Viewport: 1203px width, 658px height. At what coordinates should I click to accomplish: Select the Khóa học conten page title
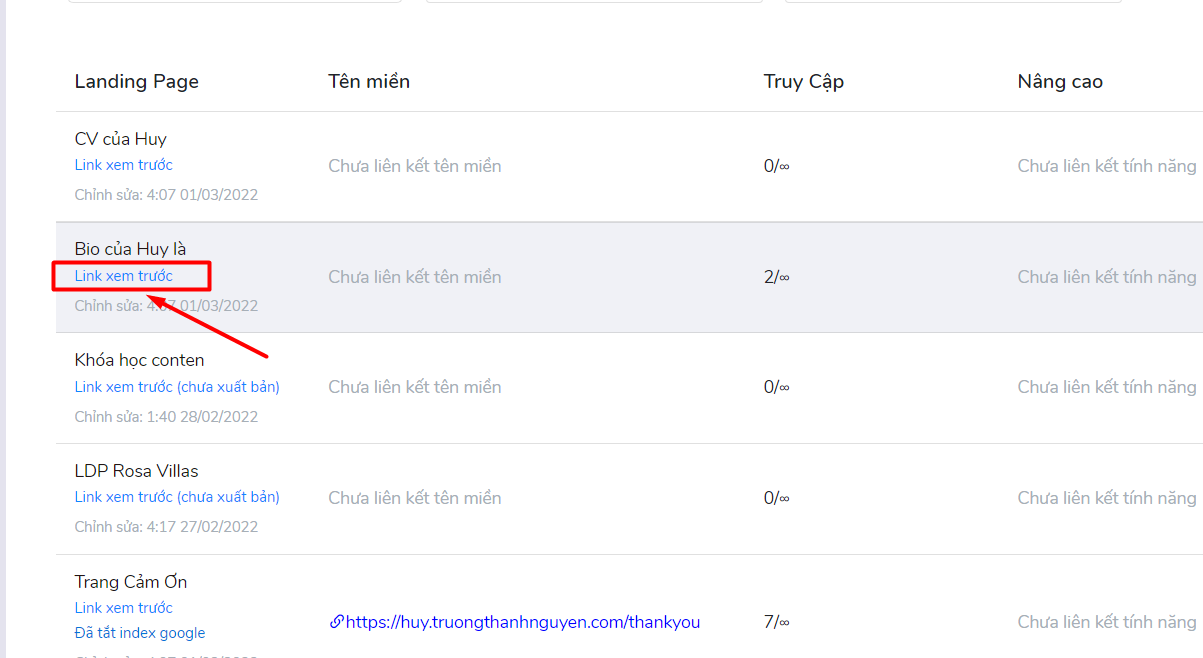click(x=140, y=360)
